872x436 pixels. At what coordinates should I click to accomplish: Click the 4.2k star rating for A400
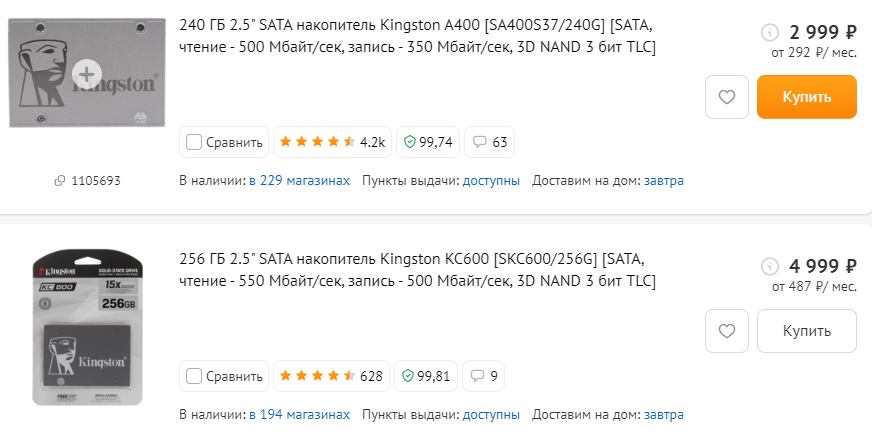click(332, 142)
